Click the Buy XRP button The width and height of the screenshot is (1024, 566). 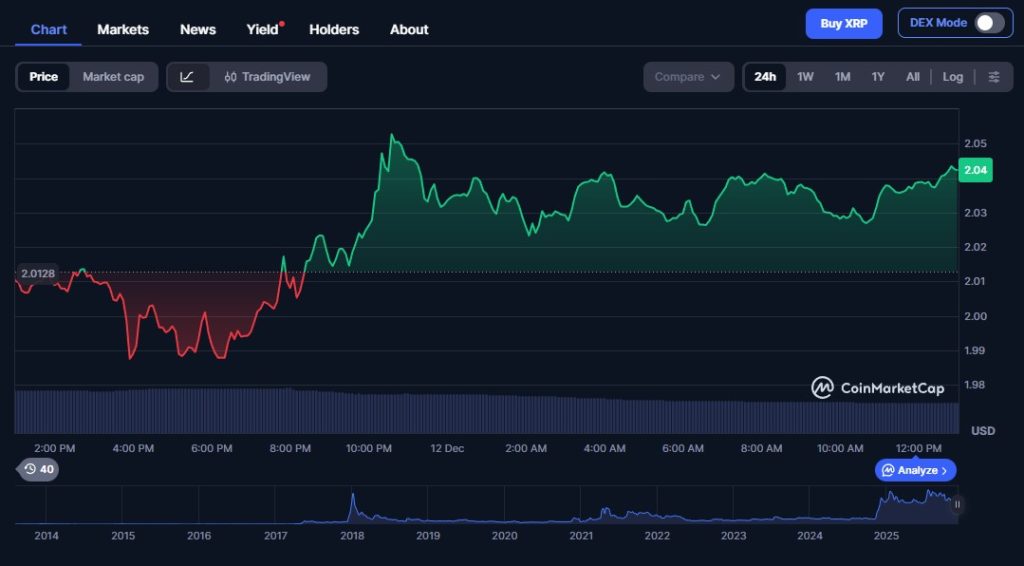[843, 23]
